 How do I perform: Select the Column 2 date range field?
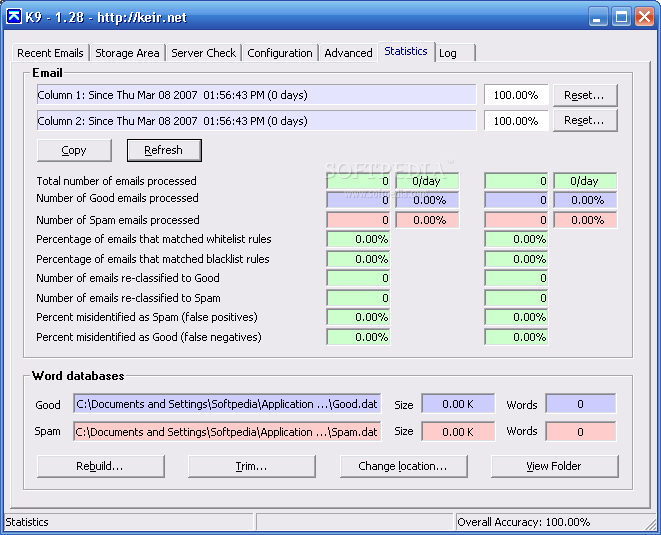click(x=256, y=121)
